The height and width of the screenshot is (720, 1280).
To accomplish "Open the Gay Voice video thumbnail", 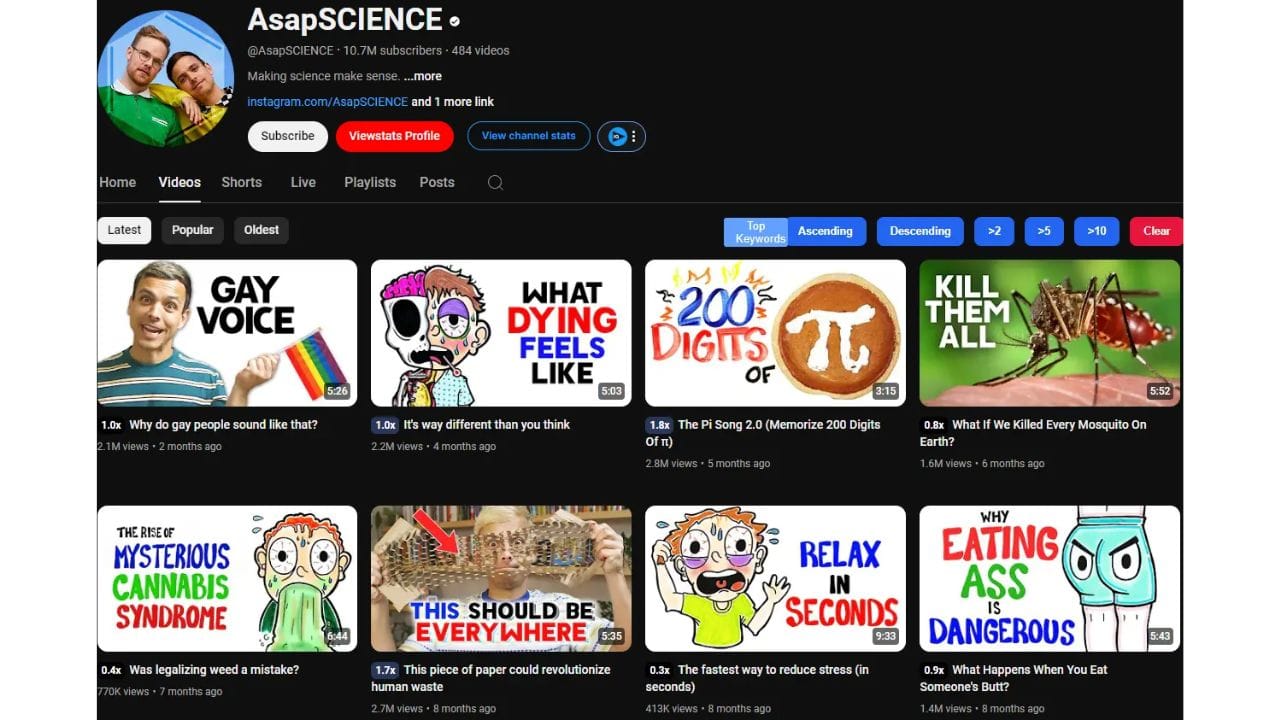I will 227,333.
